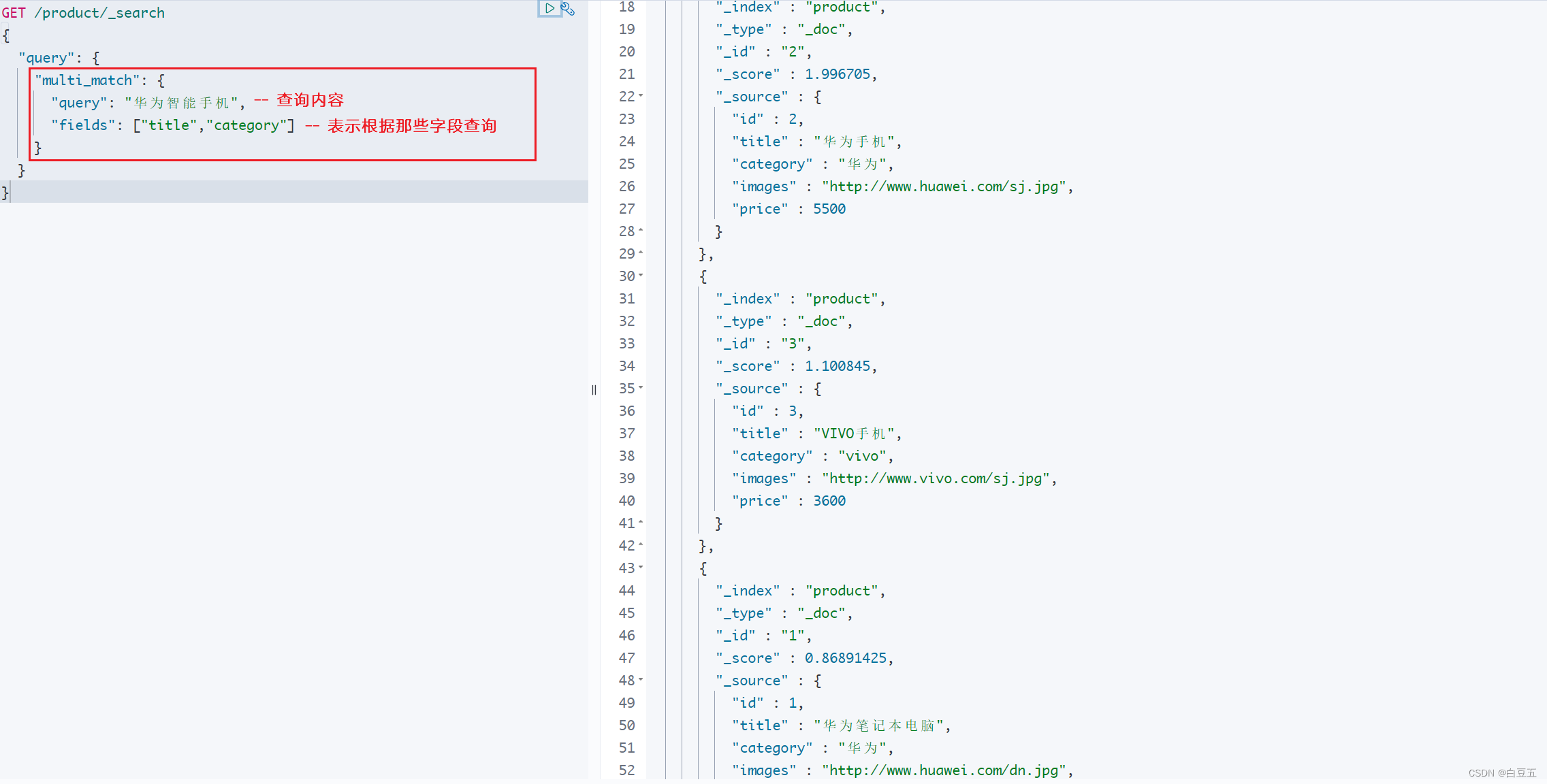This screenshot has width=1547, height=784.
Task: Click the "_id" : "3" line
Action: click(x=763, y=344)
